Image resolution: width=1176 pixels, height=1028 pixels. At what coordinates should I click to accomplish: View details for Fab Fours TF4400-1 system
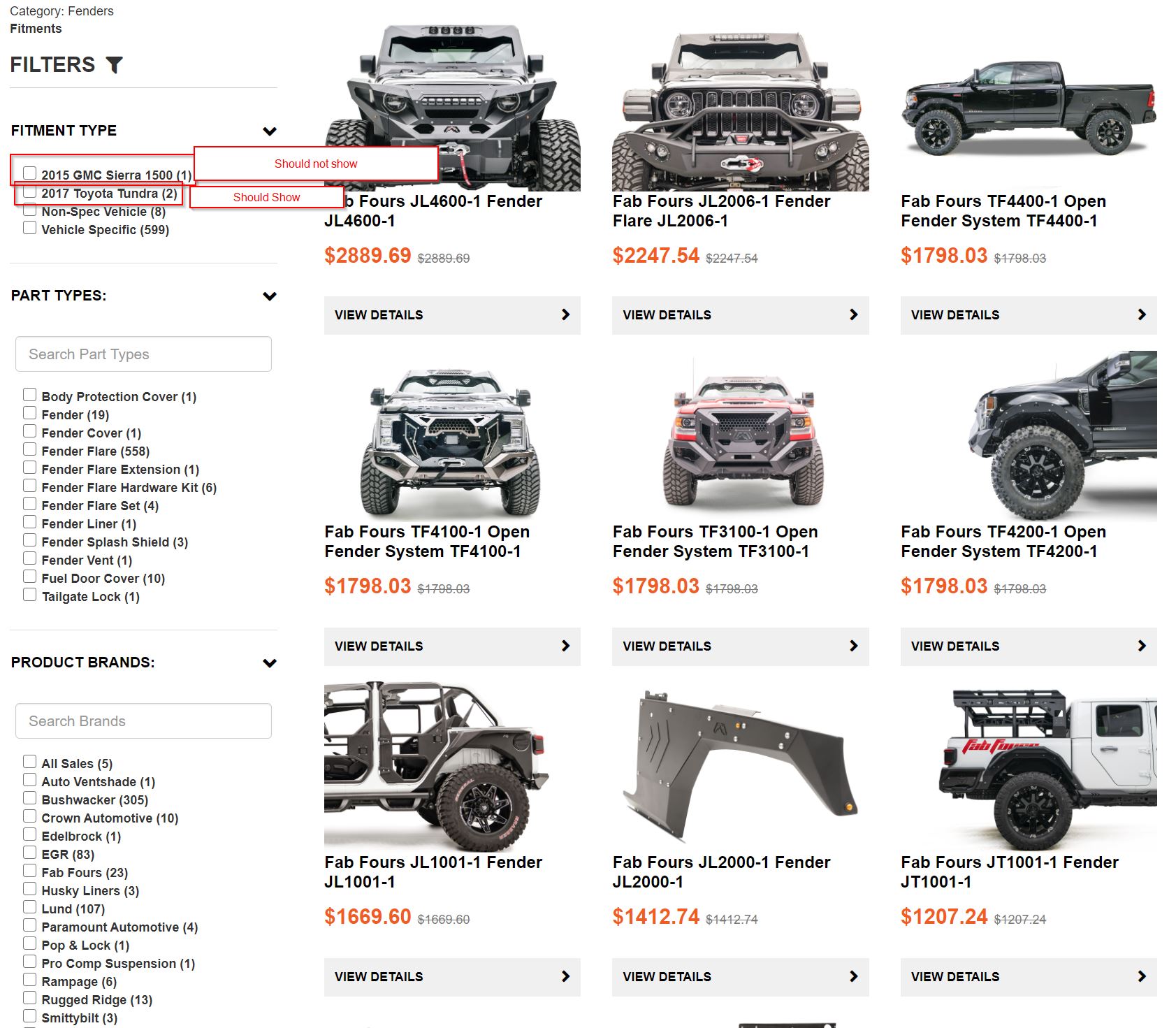click(1029, 315)
